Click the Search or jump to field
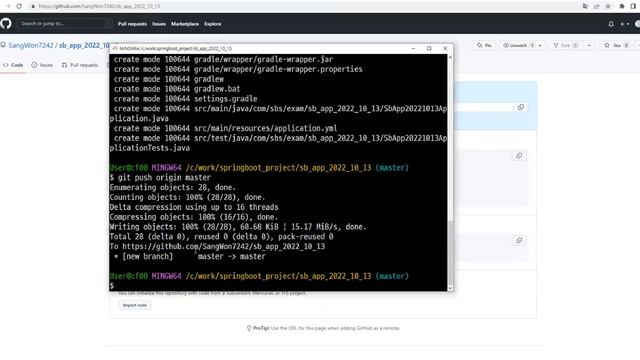 tap(64, 24)
